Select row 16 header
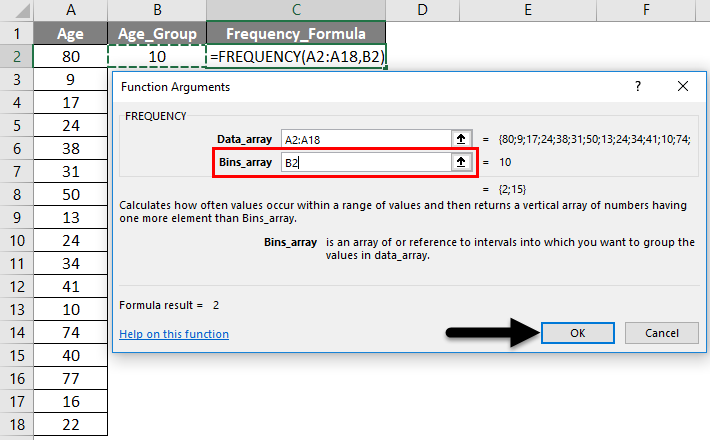 click(17, 378)
